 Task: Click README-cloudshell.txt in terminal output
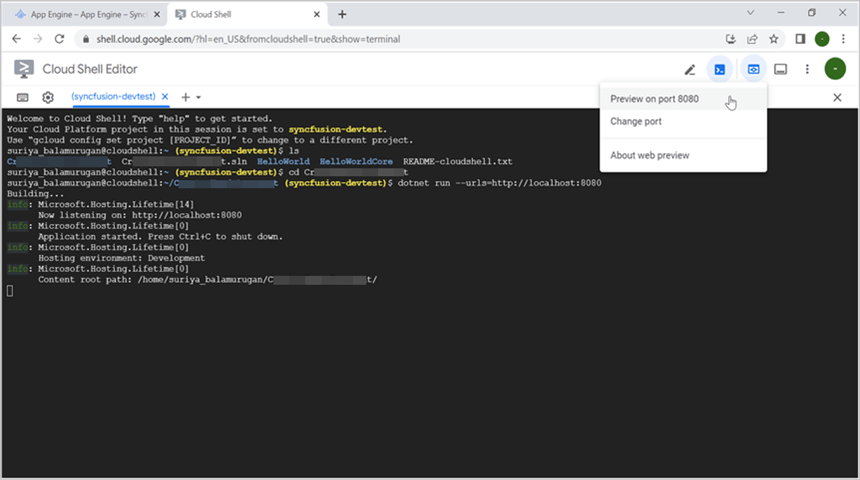click(x=457, y=162)
